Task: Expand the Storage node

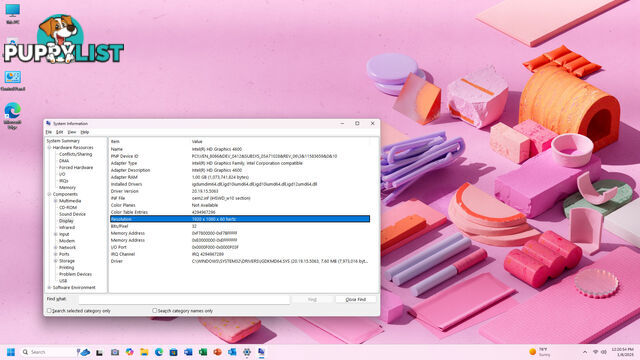Action: (56, 261)
